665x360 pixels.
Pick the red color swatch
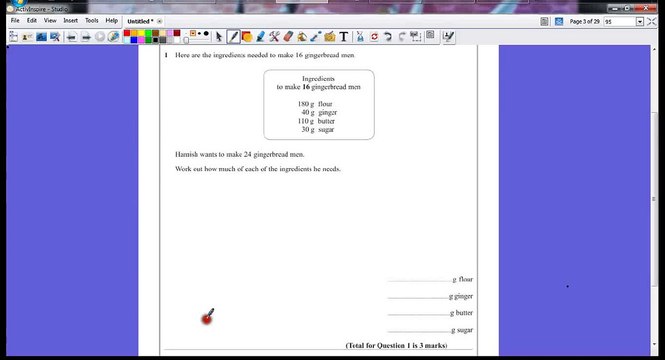tap(127, 33)
